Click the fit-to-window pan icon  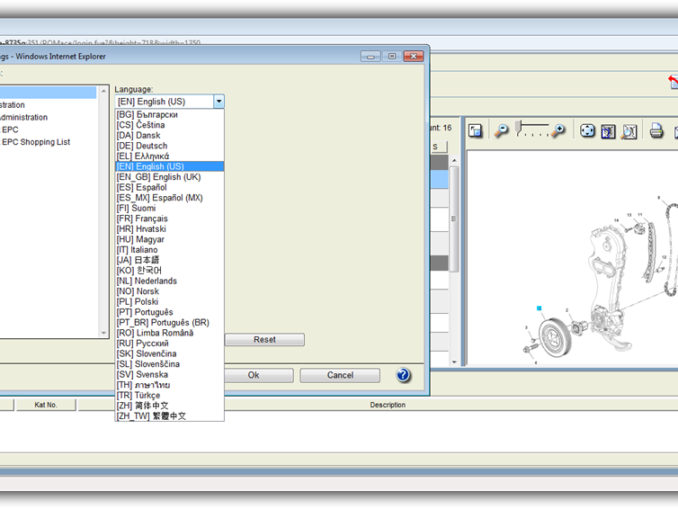click(588, 131)
